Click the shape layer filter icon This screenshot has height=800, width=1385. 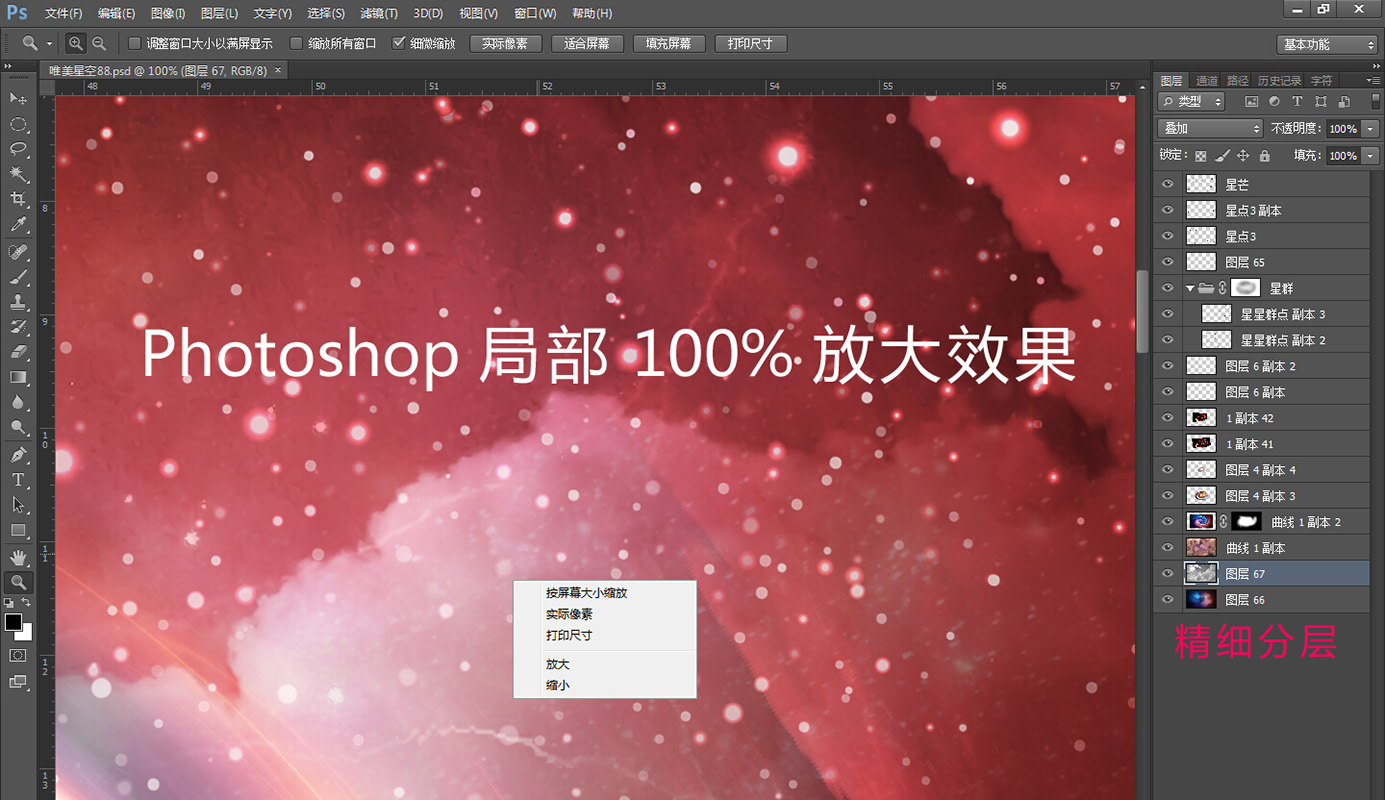tap(1321, 102)
